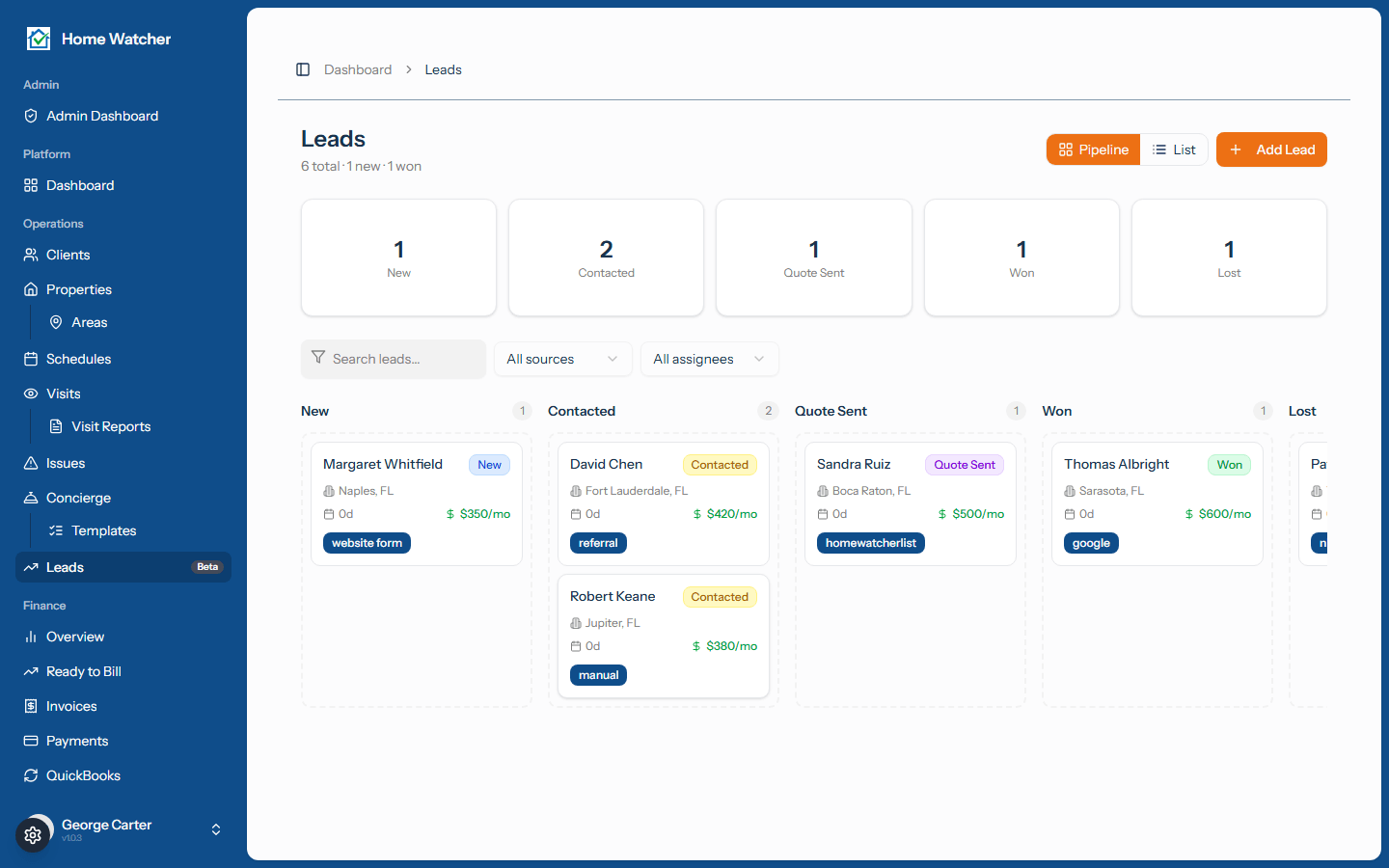This screenshot has width=1389, height=868.
Task: Click the Search leads input field
Action: (x=394, y=359)
